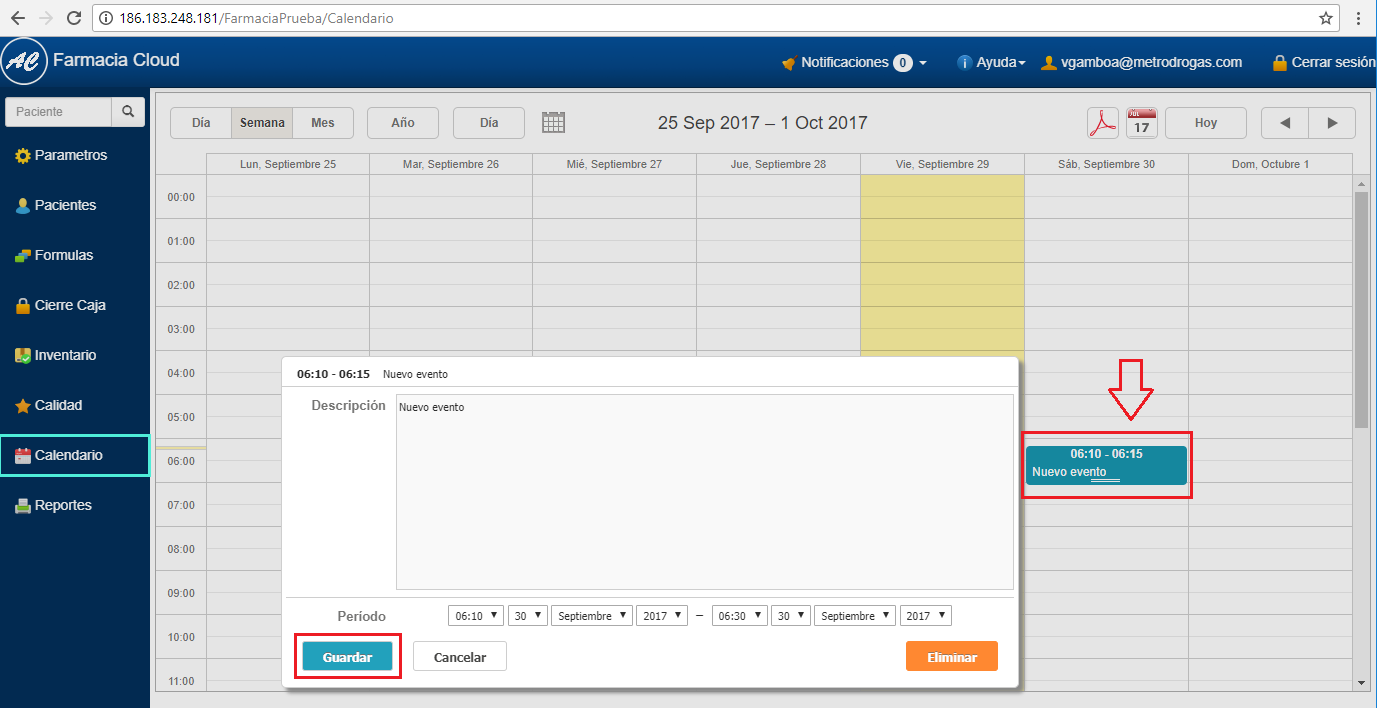The width and height of the screenshot is (1377, 708).
Task: Go to the previous week arrow
Action: click(1285, 123)
